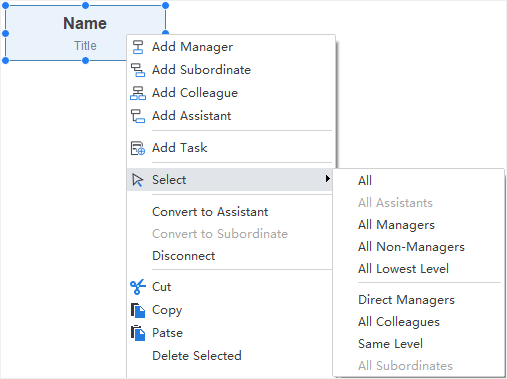The image size is (507, 379).
Task: Click the Add Manager icon
Action: [138, 47]
